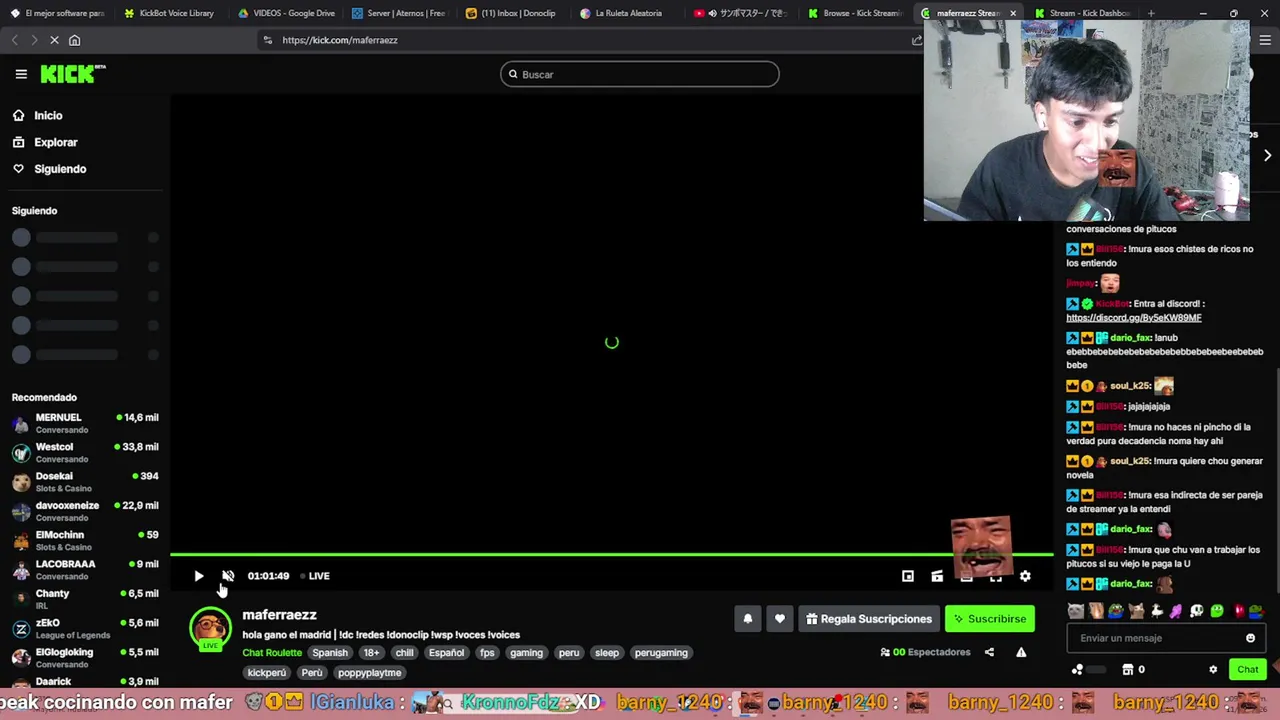Switch to VIDEOS - Google Drive tab

(286, 13)
